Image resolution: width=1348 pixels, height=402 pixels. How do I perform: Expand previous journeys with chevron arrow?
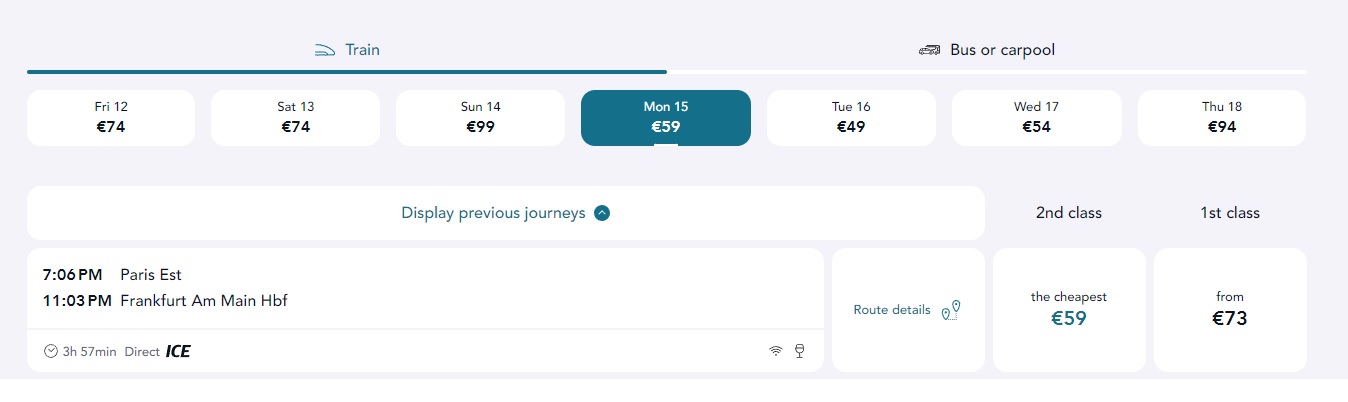(x=602, y=213)
